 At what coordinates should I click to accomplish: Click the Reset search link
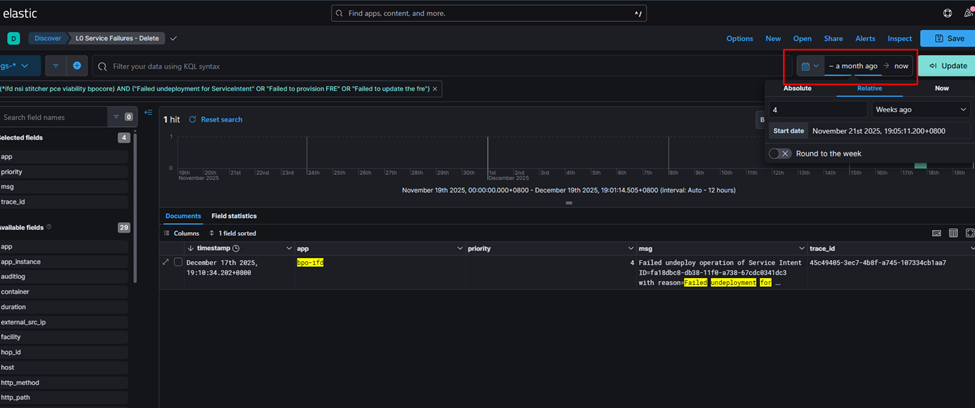tap(221, 119)
